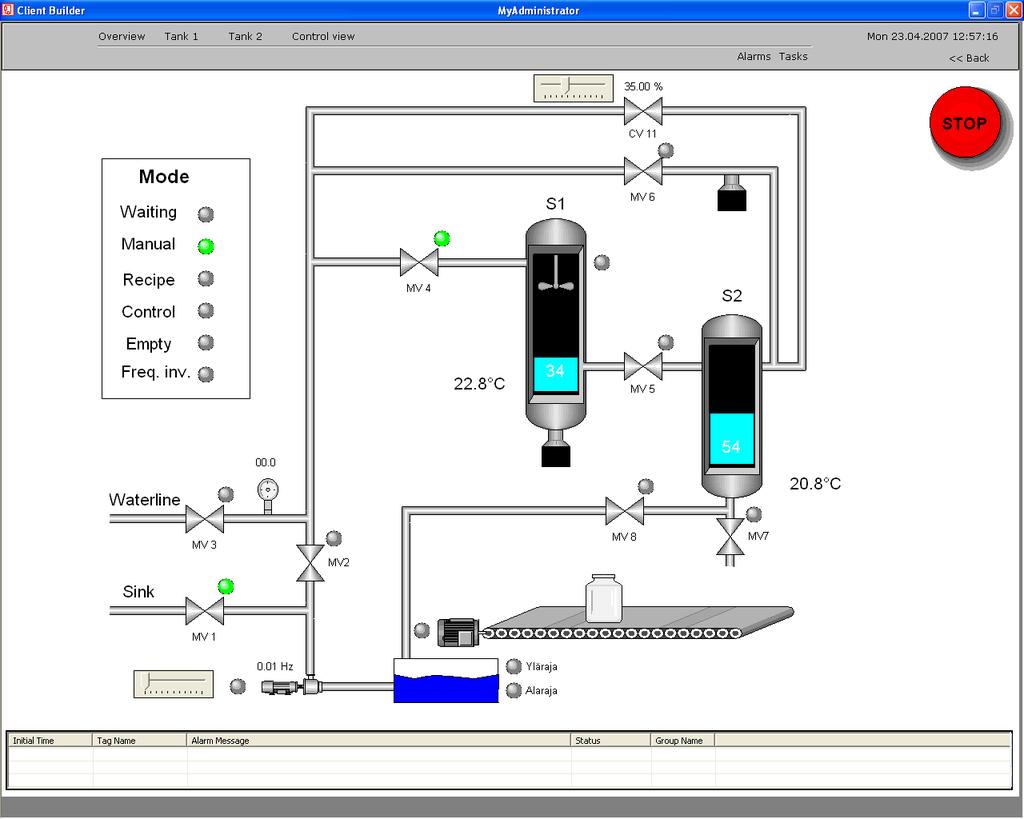Screen dimensions: 1024x819
Task: Toggle the Waiting mode indicator
Action: tap(206, 214)
